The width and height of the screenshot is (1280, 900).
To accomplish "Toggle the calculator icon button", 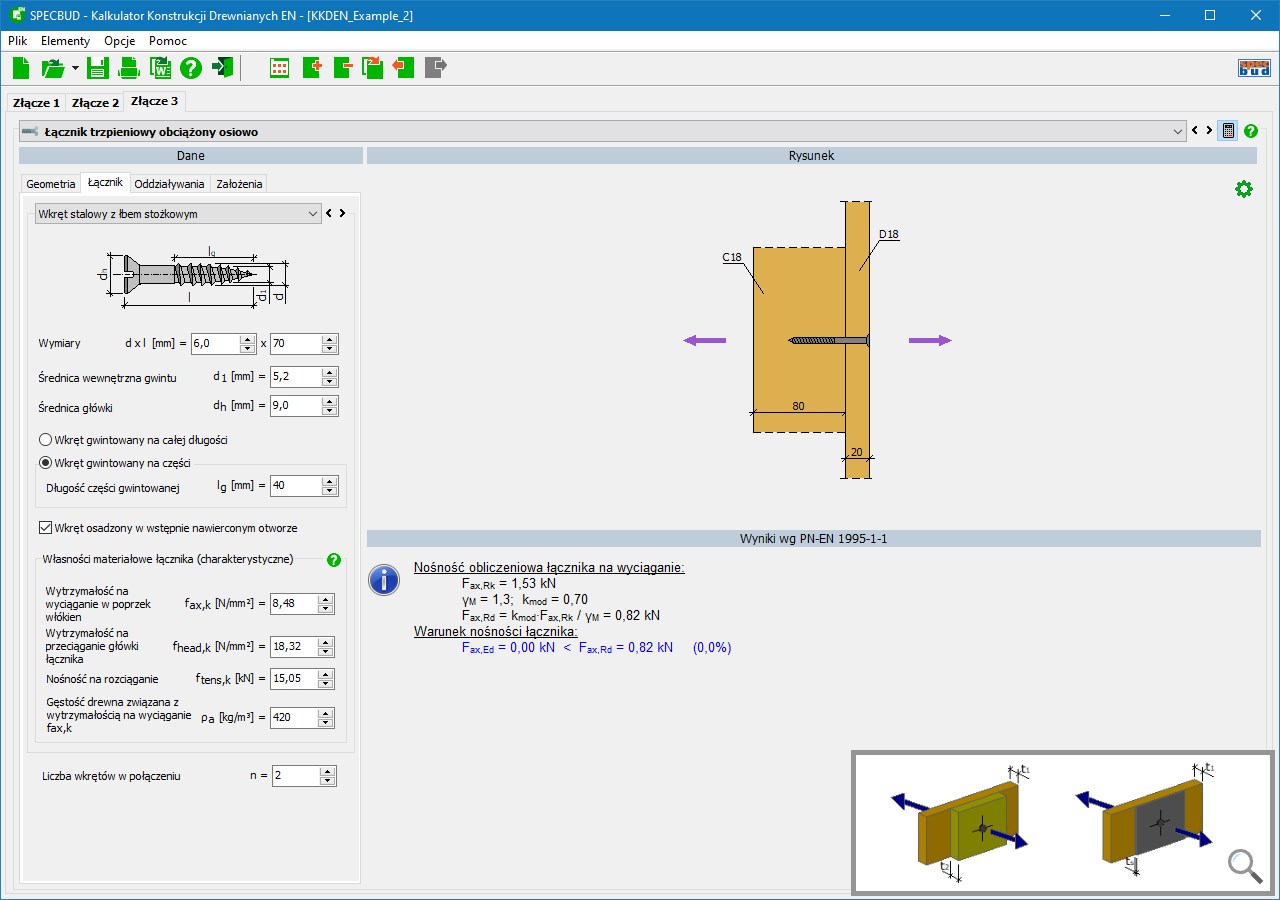I will (x=1227, y=131).
